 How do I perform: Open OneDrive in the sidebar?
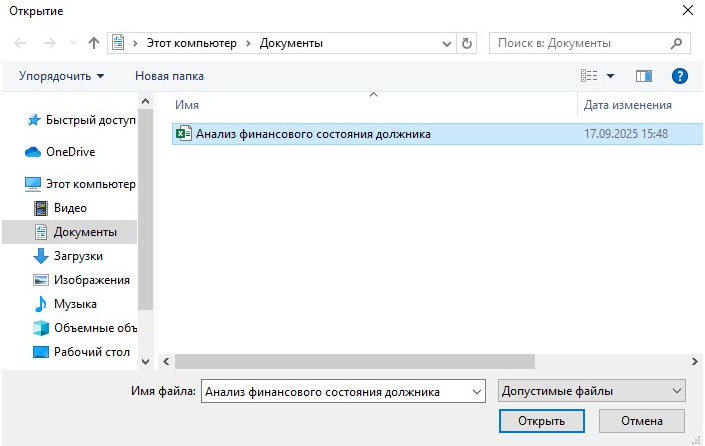[68, 152]
